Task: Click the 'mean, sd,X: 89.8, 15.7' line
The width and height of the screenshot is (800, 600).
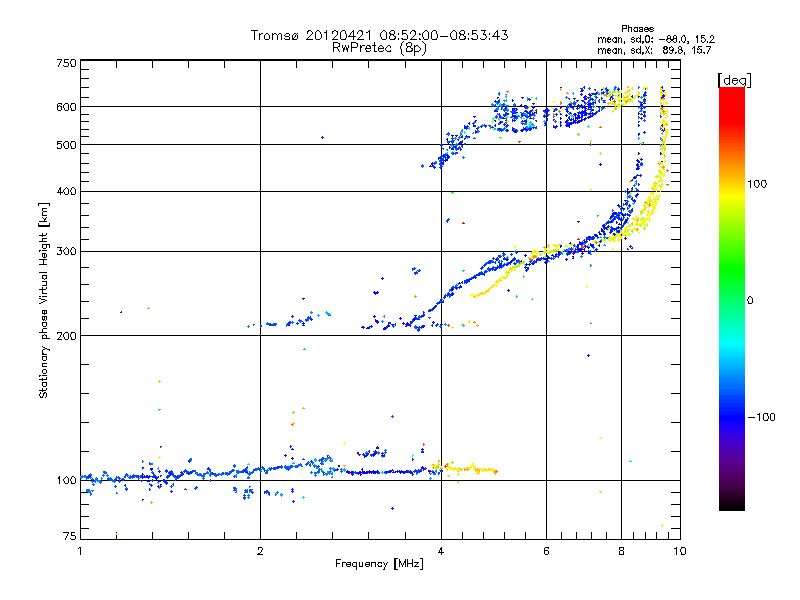Action: tap(654, 50)
